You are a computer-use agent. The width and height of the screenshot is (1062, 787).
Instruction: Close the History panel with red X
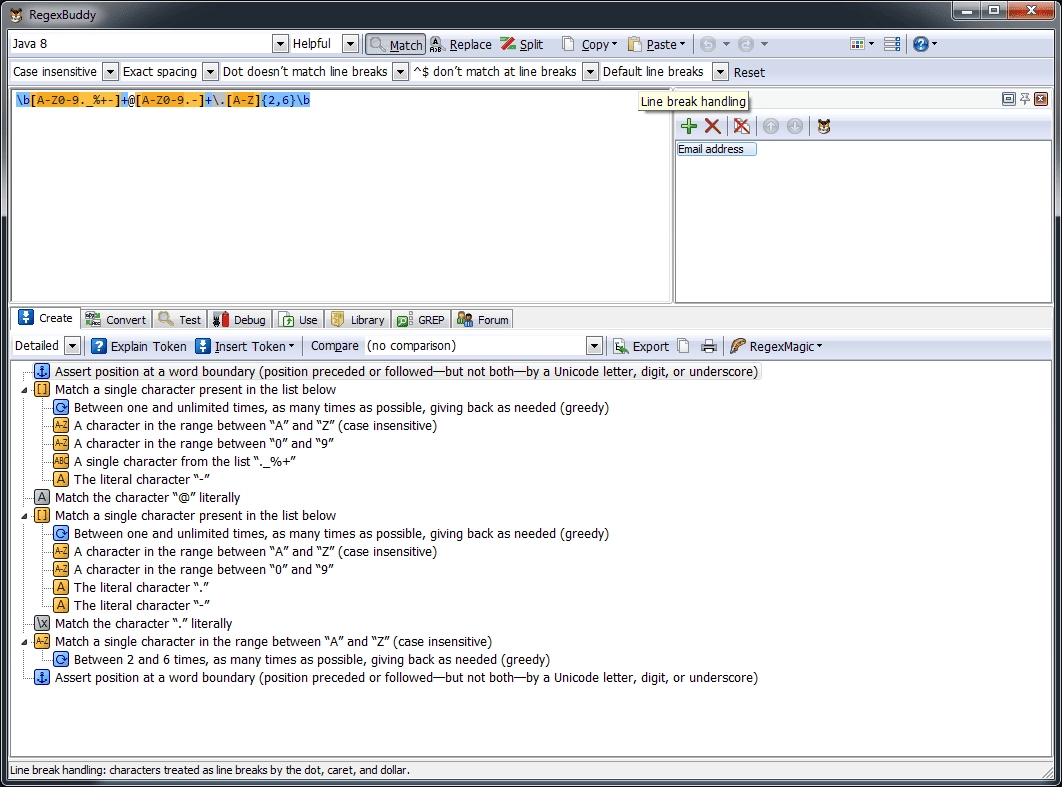1041,99
